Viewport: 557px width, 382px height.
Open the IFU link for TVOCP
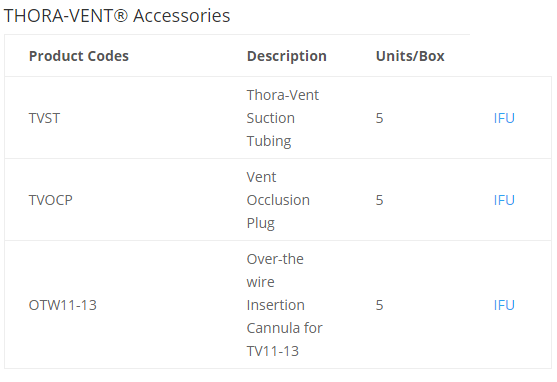504,200
